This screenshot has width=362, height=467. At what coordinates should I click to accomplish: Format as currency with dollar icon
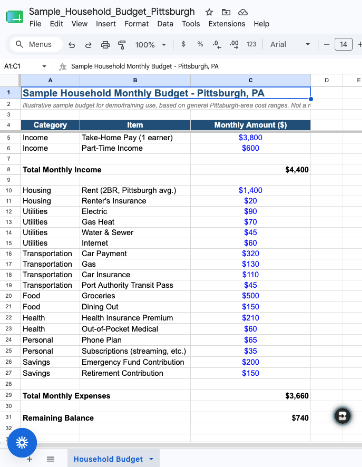pyautogui.click(x=183, y=44)
